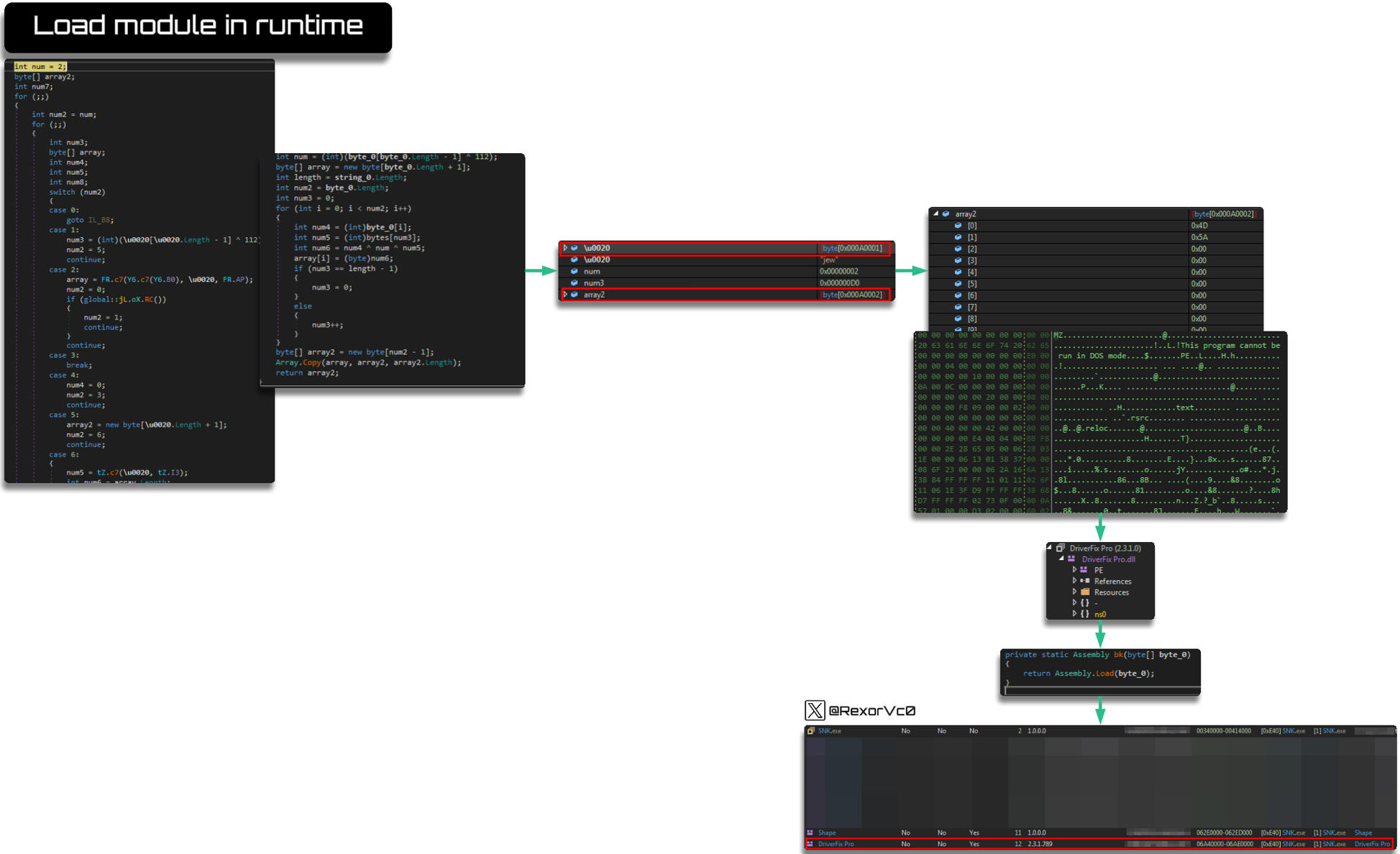
Task: Click the Resources folder icon
Action: 1085,592
